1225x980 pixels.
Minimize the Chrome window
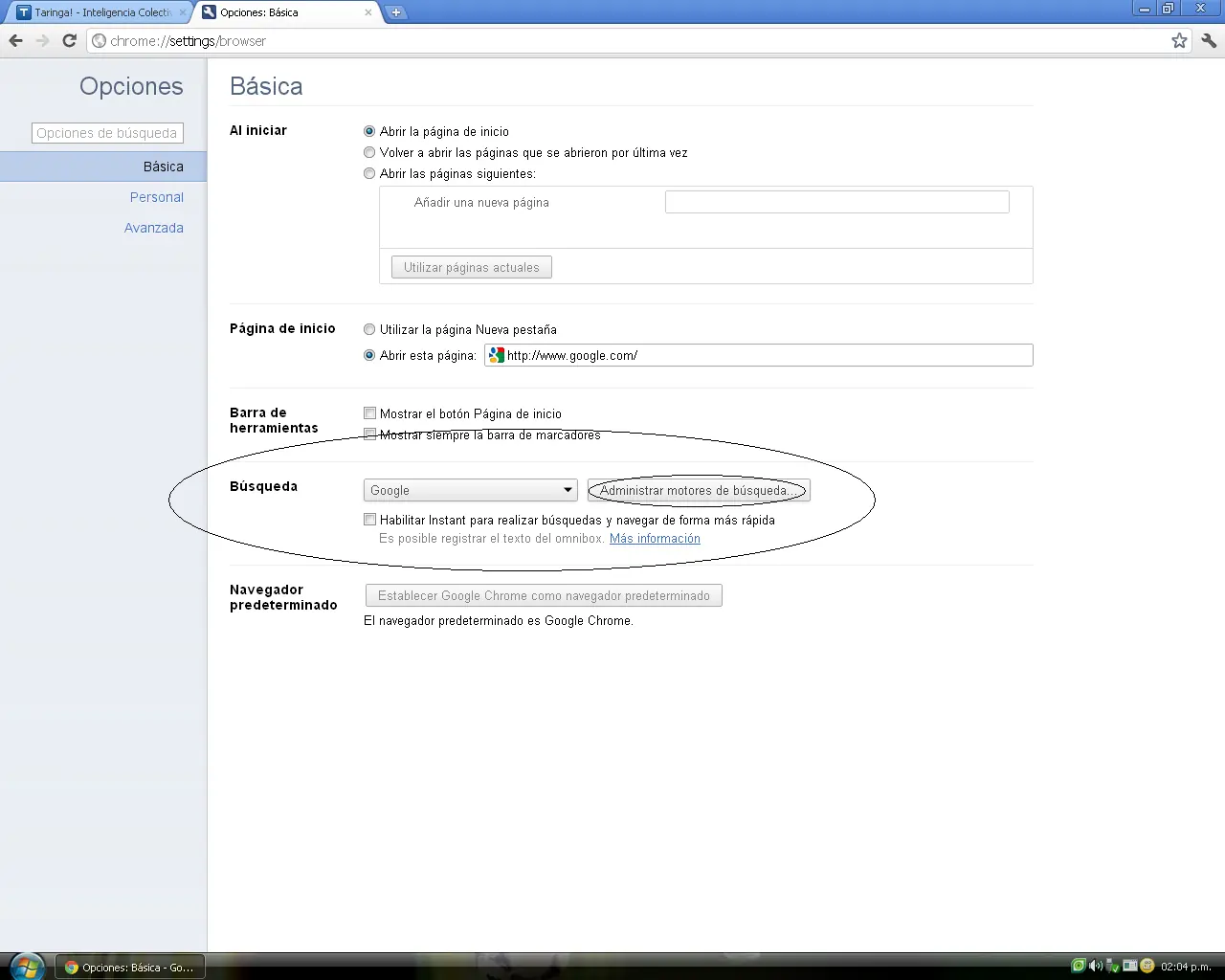point(1145,9)
